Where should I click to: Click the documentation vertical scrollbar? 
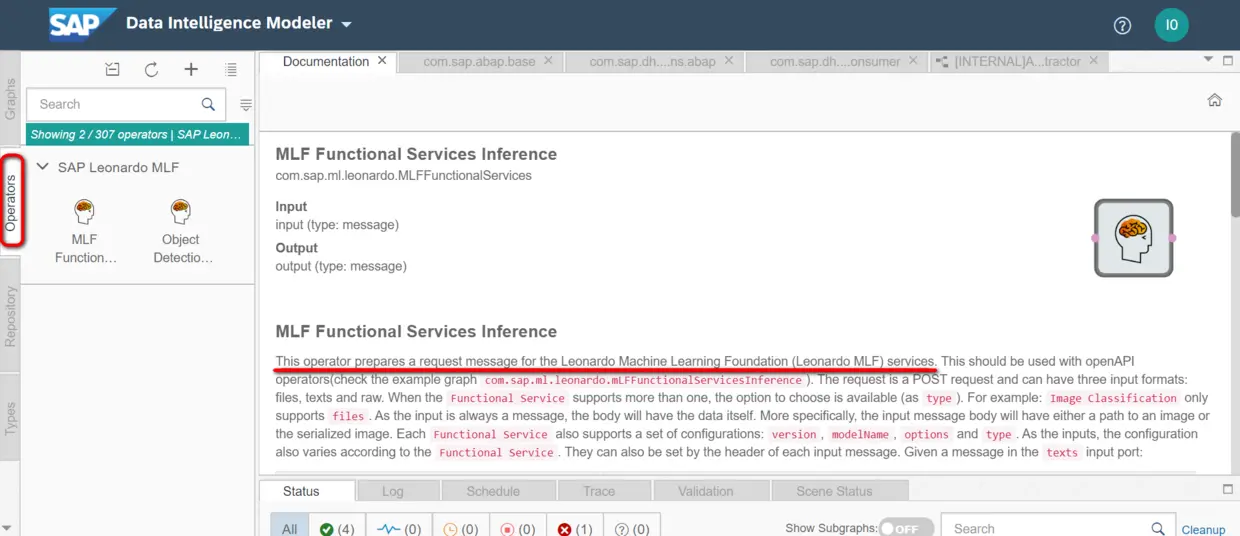(1235, 175)
